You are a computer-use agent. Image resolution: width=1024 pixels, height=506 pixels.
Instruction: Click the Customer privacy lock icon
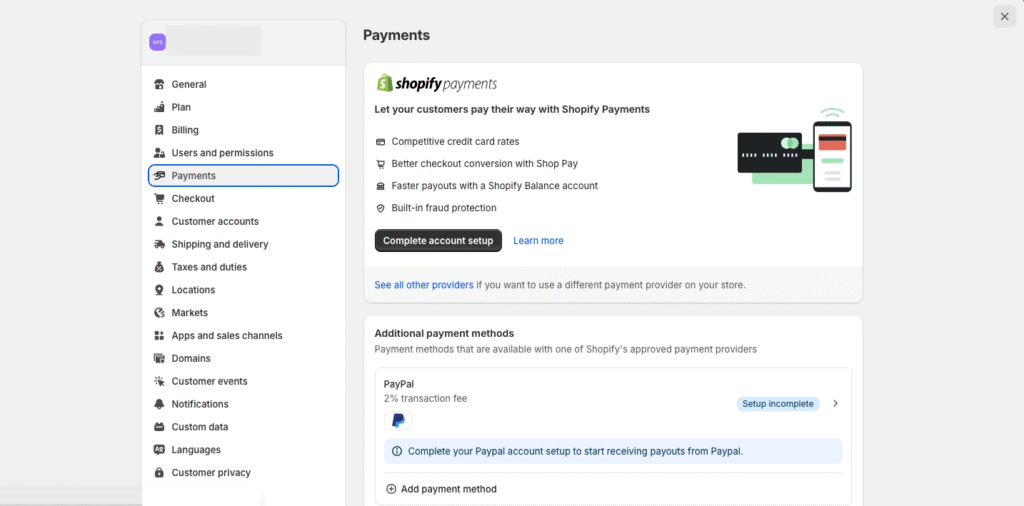click(159, 473)
